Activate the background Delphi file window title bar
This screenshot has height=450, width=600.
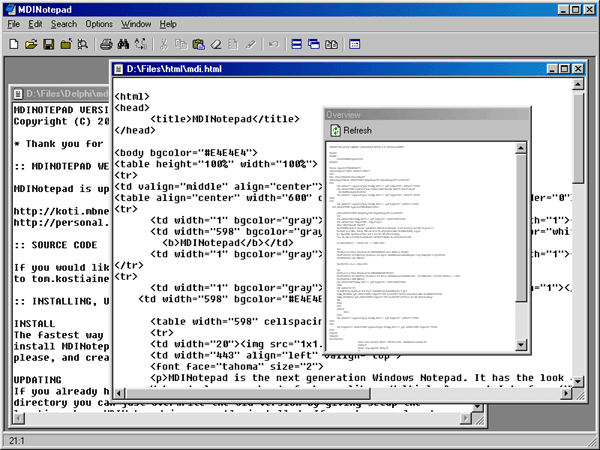coord(60,94)
